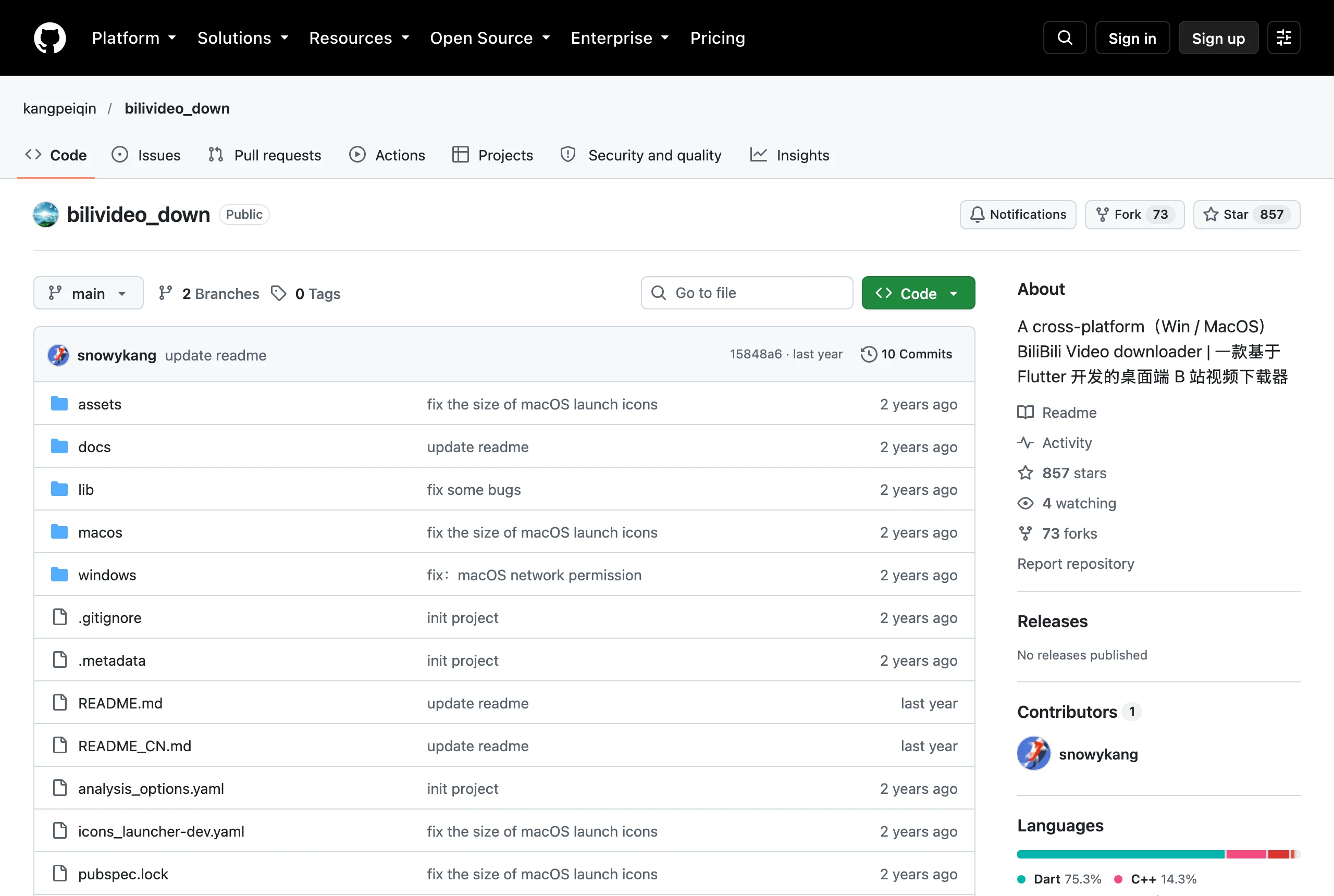Click the docs folder icon
1334x896 pixels.
coord(59,446)
